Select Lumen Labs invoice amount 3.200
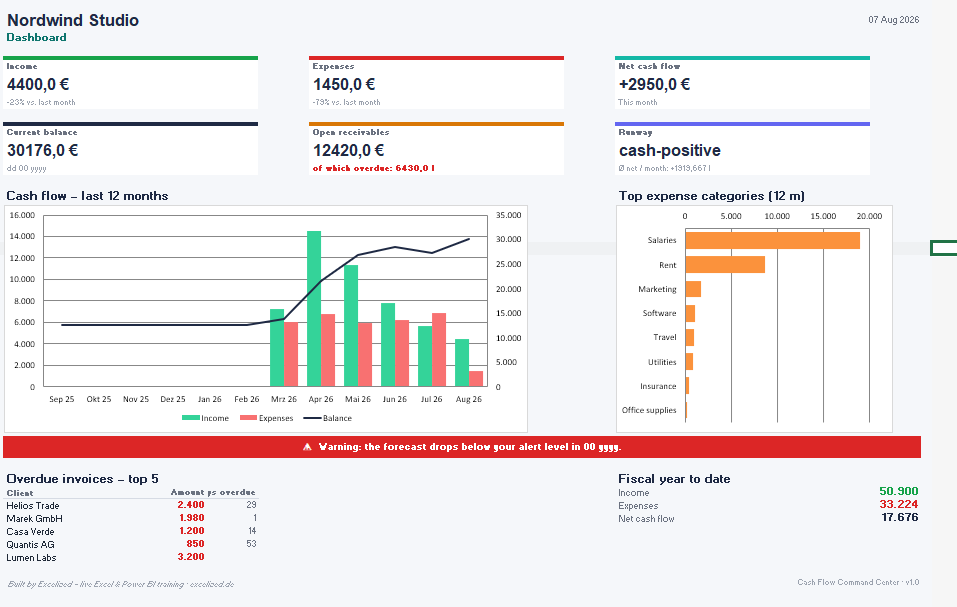This screenshot has height=607, width=957. (191, 556)
